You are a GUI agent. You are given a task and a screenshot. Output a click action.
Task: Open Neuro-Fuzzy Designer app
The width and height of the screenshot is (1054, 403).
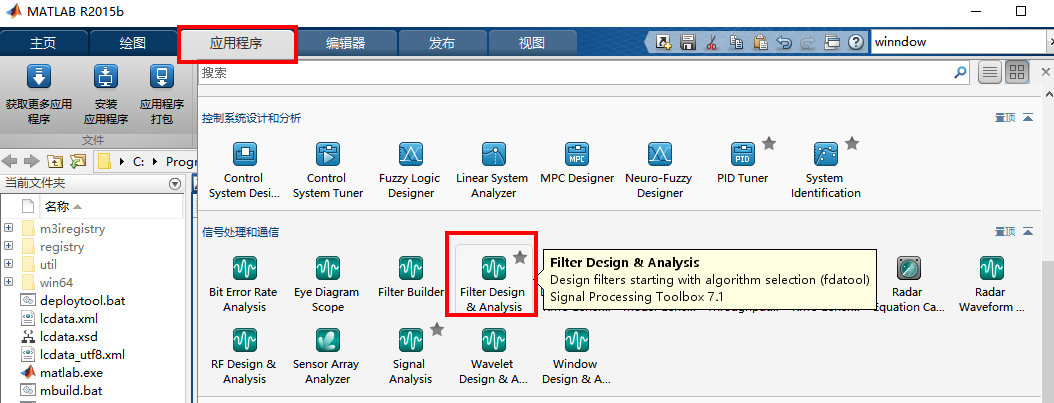tap(659, 170)
